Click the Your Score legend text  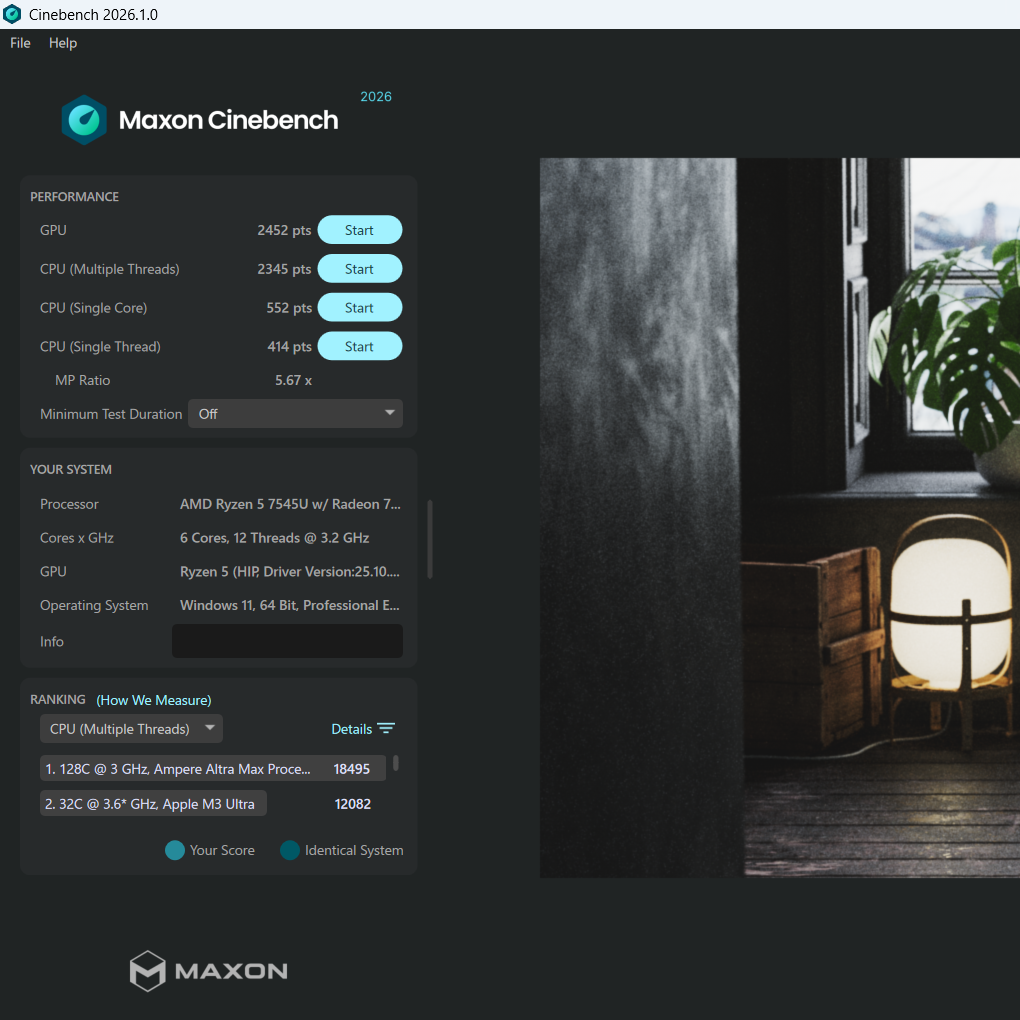[222, 850]
